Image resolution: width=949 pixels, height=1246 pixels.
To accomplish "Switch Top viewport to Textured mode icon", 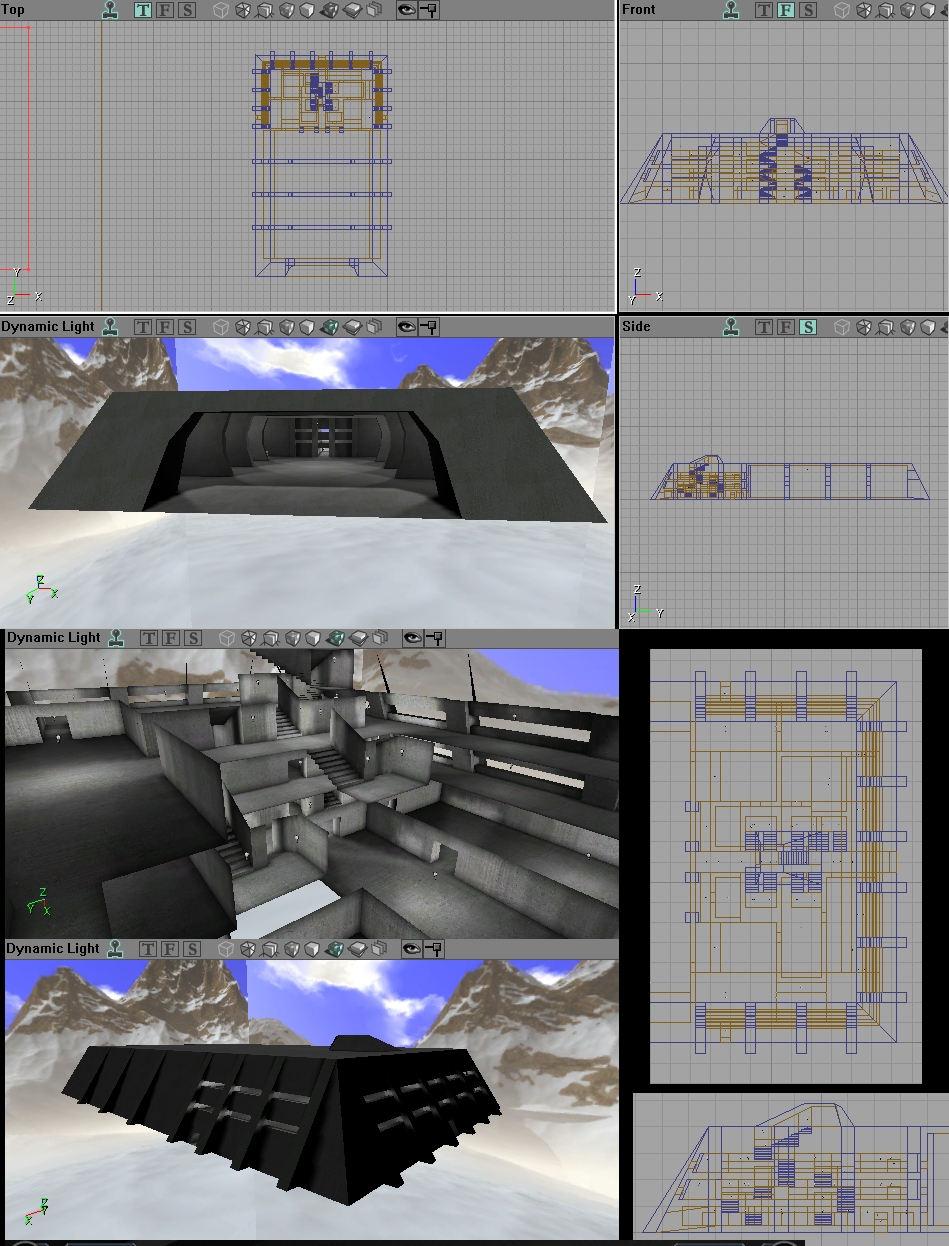I will point(352,10).
